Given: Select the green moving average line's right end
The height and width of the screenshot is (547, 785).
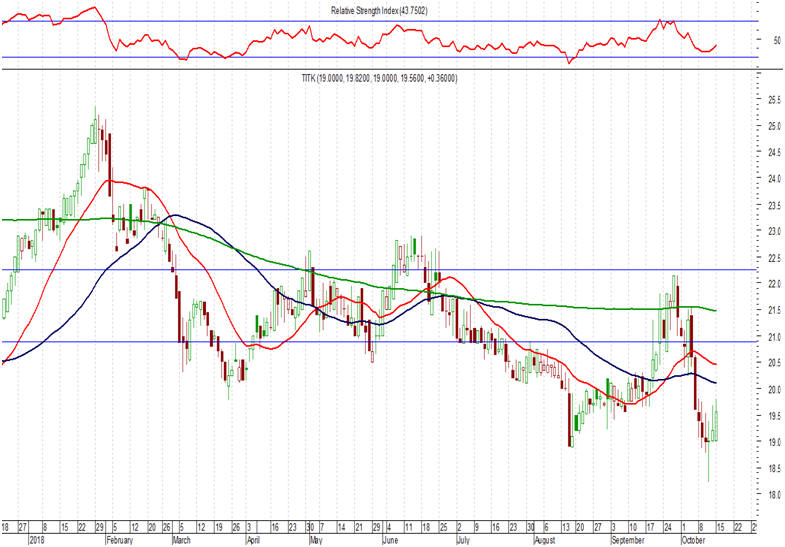Looking at the screenshot, I should pyautogui.click(x=715, y=311).
